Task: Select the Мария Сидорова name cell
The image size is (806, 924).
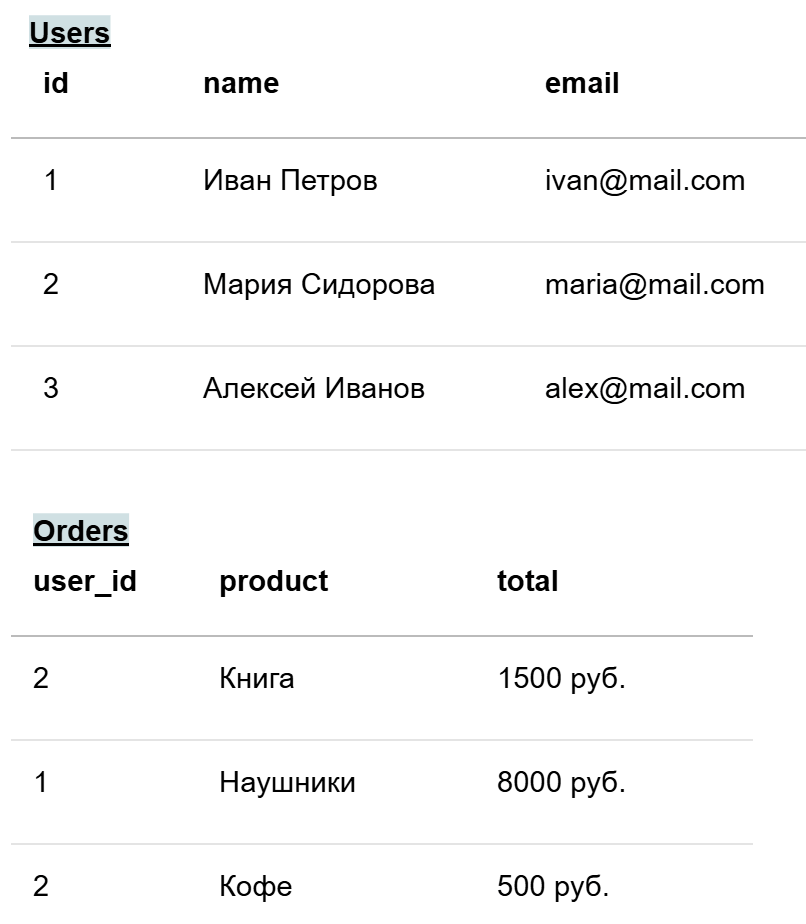Action: click(x=319, y=284)
